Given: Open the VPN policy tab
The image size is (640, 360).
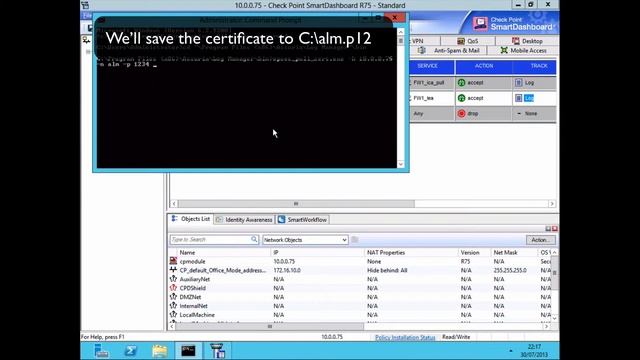Looking at the screenshot, I should [x=418, y=41].
